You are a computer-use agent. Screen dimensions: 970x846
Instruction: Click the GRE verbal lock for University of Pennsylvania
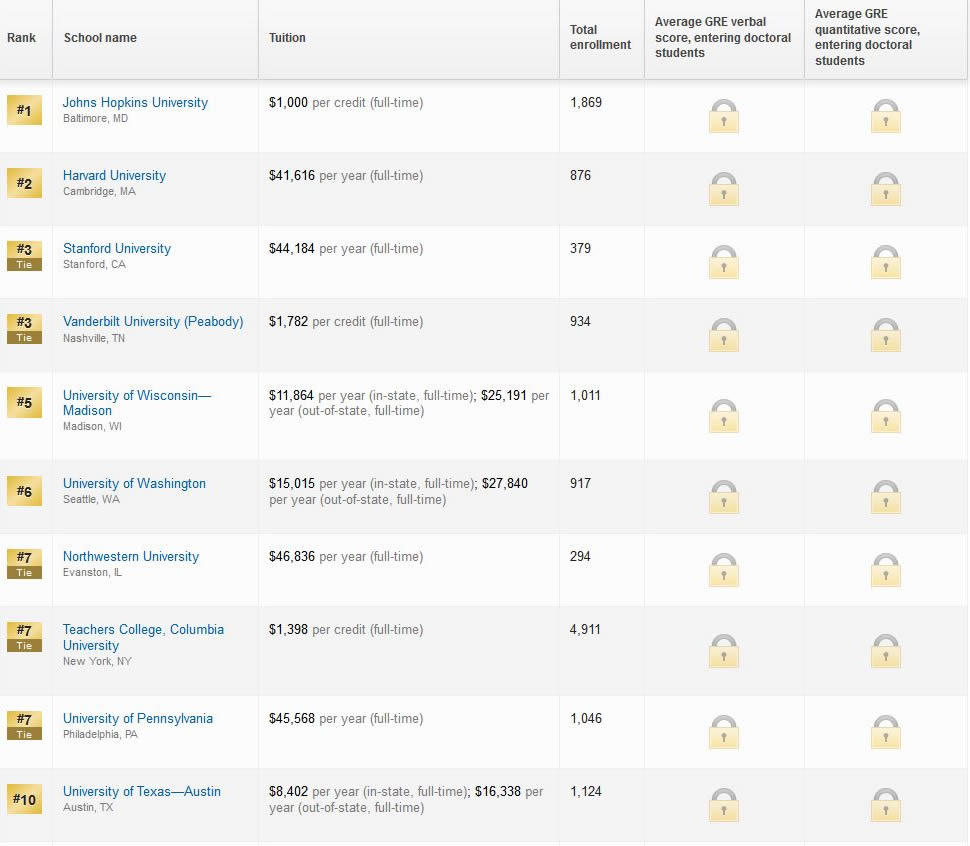point(723,732)
